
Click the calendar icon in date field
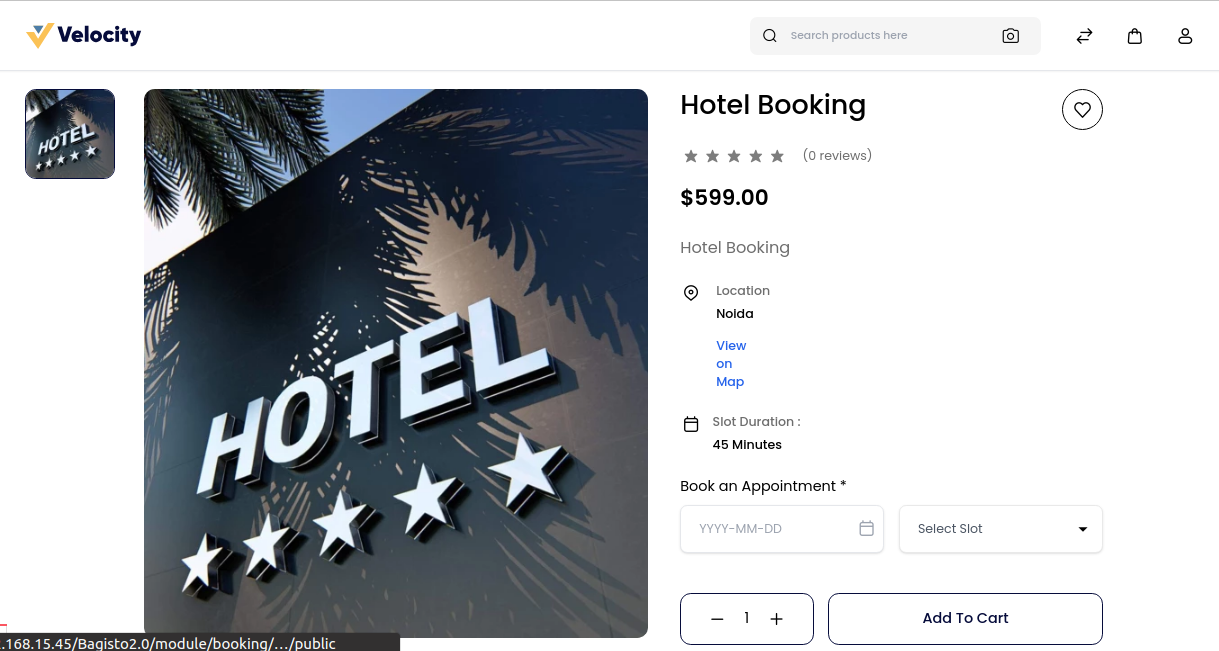point(867,528)
